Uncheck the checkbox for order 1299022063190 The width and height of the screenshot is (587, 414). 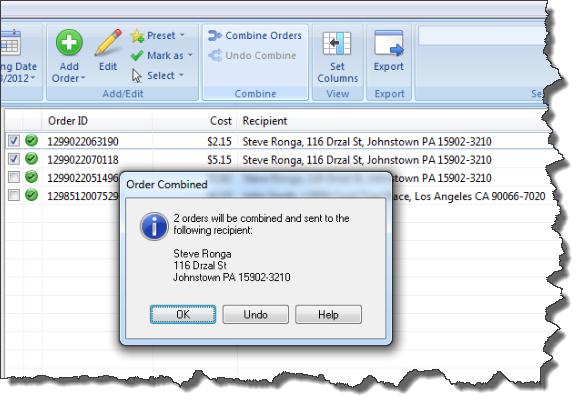(14, 141)
